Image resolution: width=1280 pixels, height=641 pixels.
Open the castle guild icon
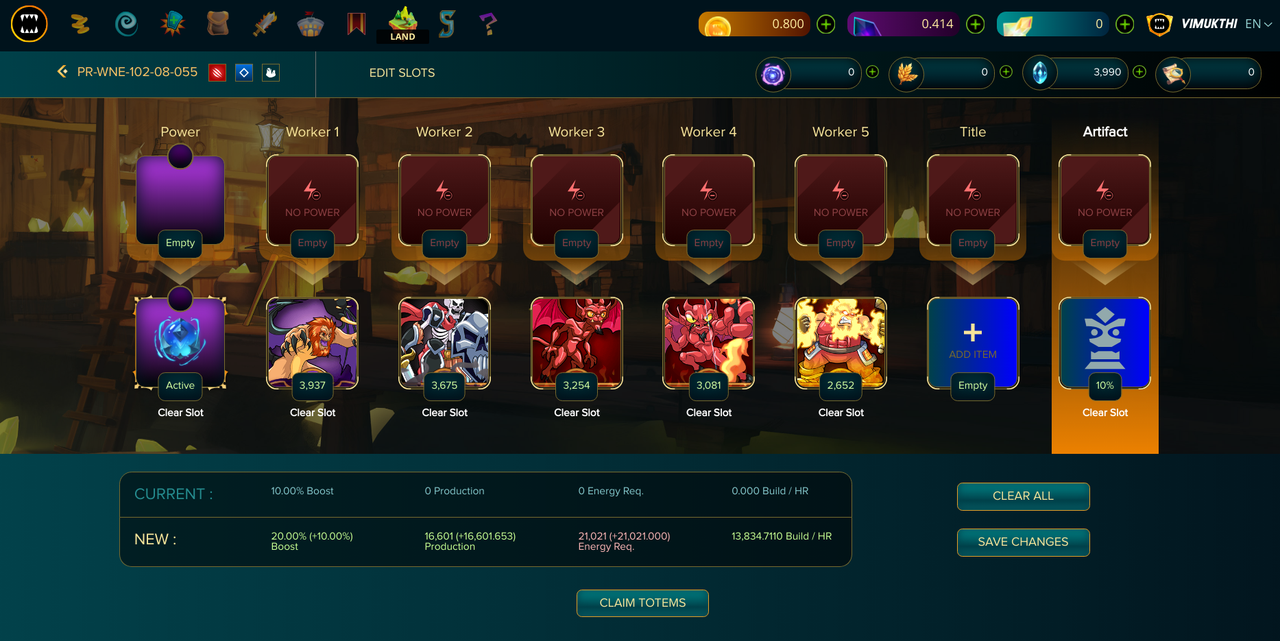tap(311, 23)
